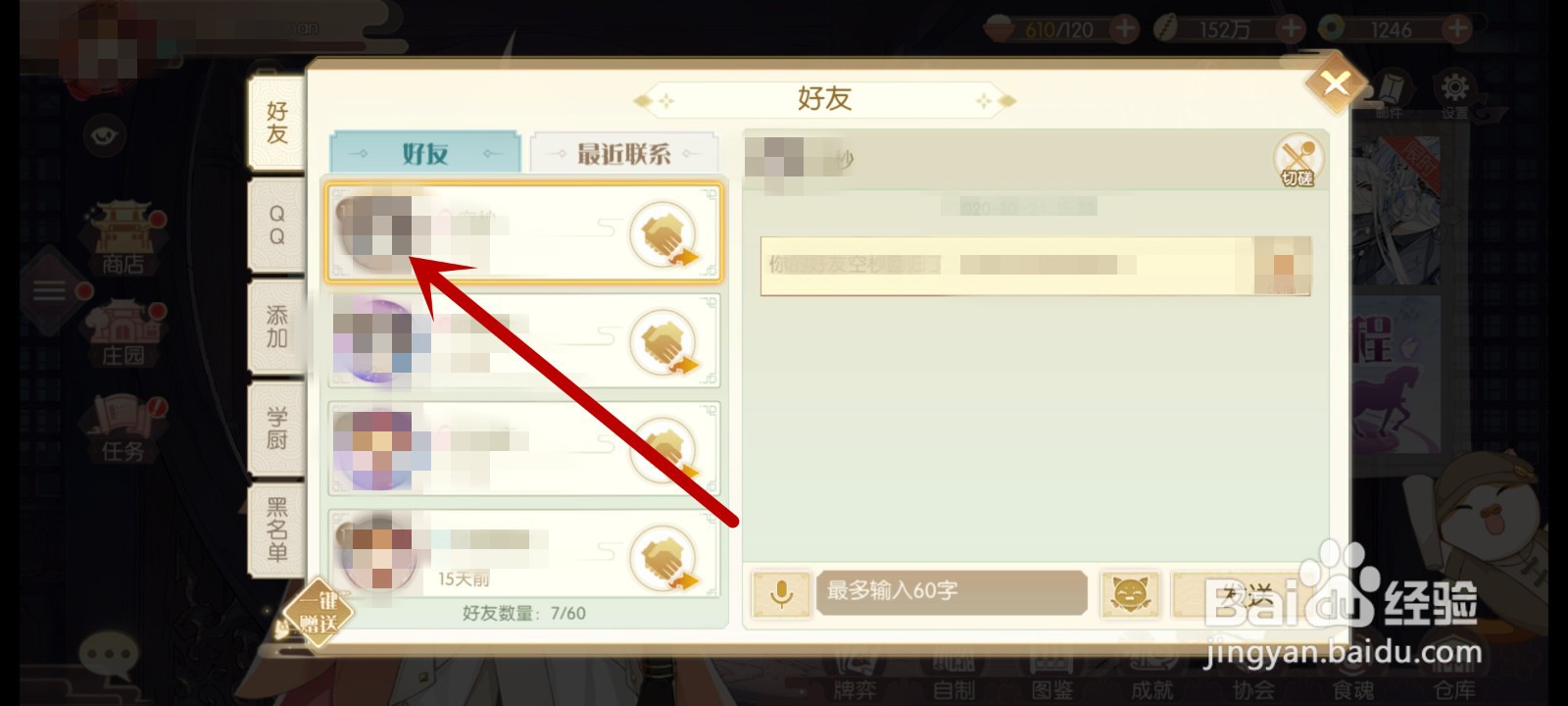
Task: Click the 一键赠送 button
Action: [318, 612]
